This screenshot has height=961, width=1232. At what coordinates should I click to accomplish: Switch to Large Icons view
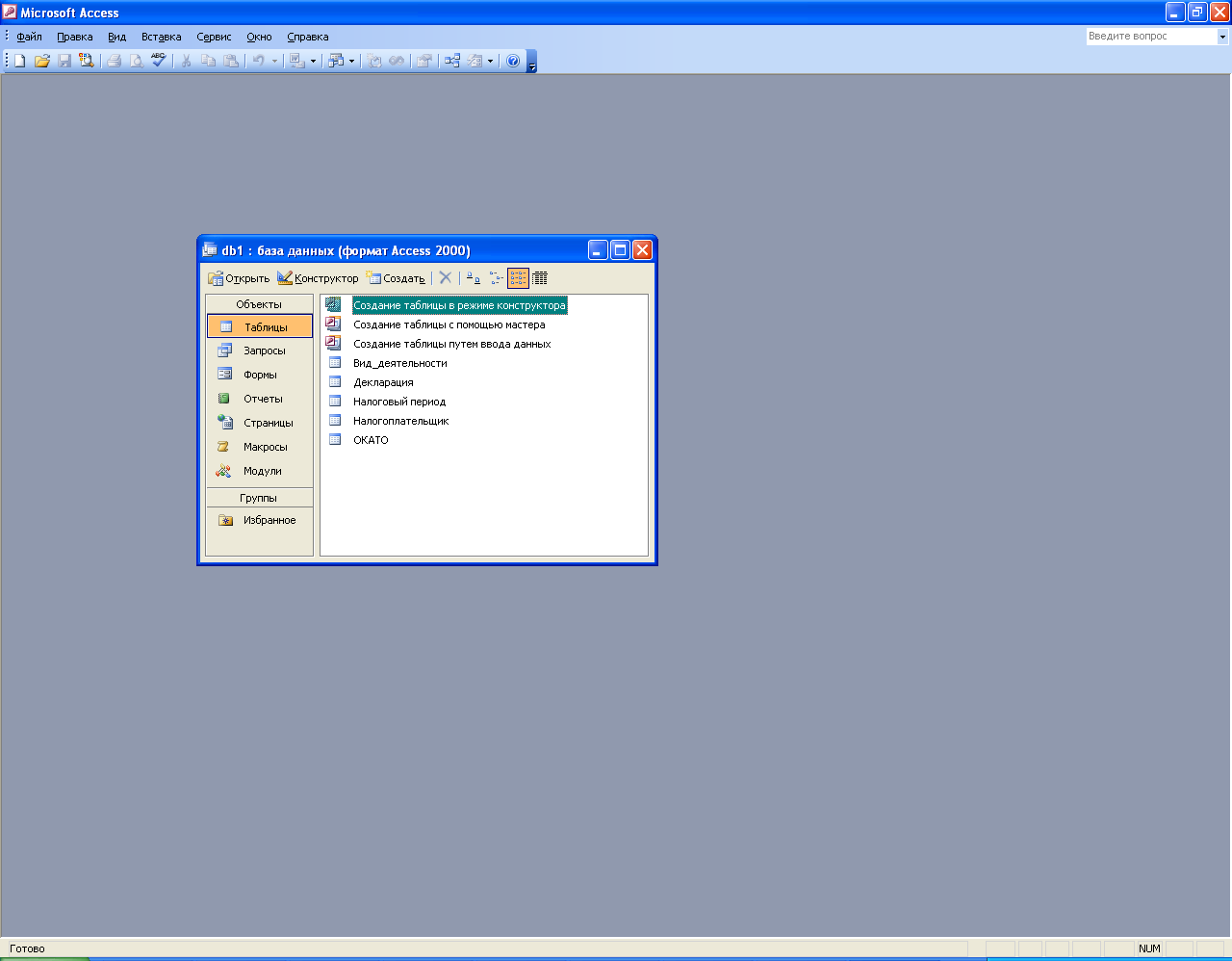[x=473, y=278]
